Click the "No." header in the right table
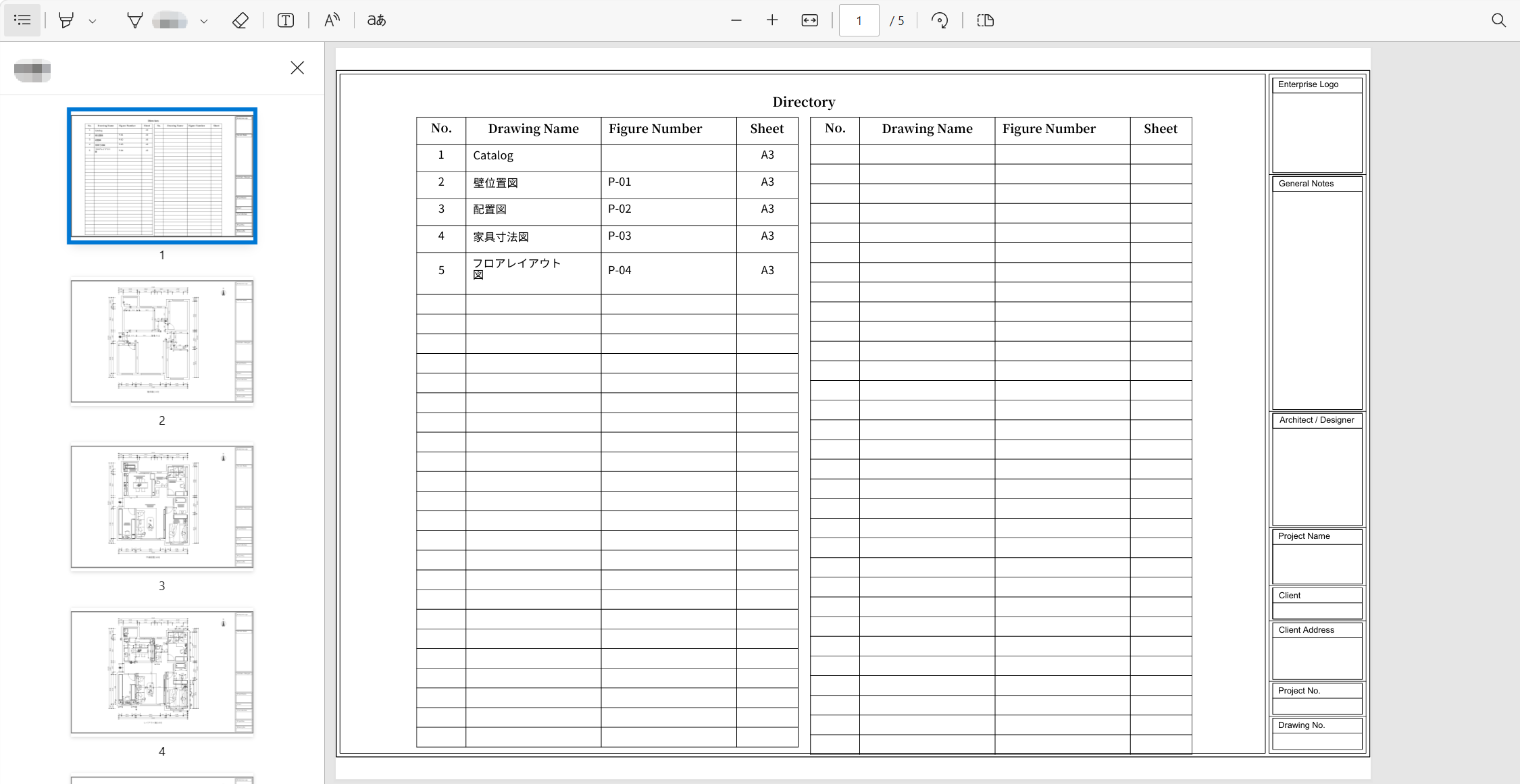Image resolution: width=1520 pixels, height=784 pixels. 835,129
